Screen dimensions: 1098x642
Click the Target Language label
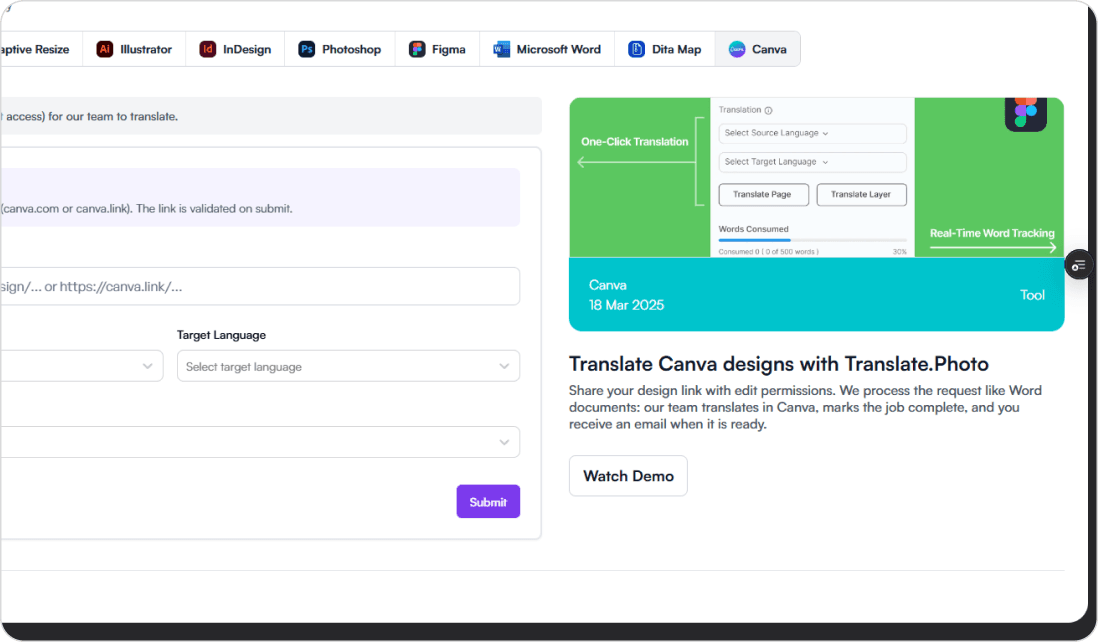click(221, 335)
